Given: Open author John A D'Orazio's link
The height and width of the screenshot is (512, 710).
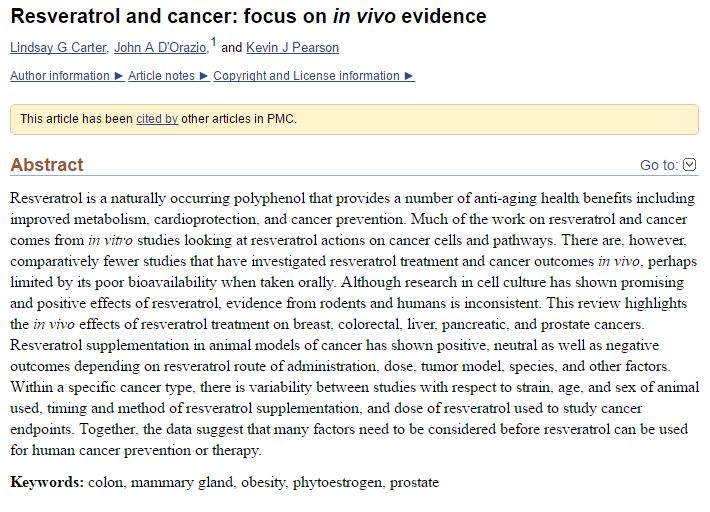Looking at the screenshot, I should tap(160, 48).
